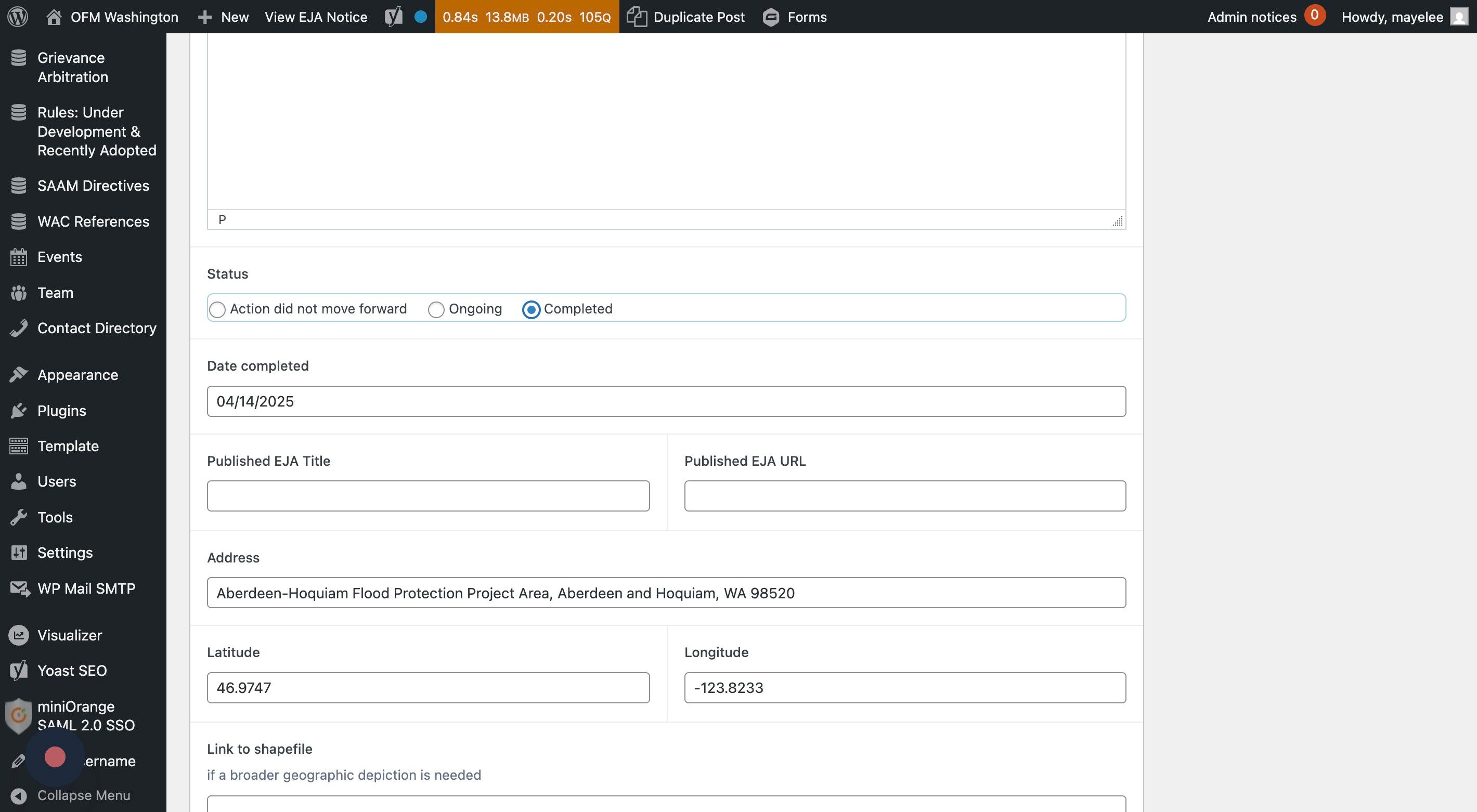Image resolution: width=1477 pixels, height=812 pixels.
Task: Grab the editor resize handle
Action: pos(1118,221)
